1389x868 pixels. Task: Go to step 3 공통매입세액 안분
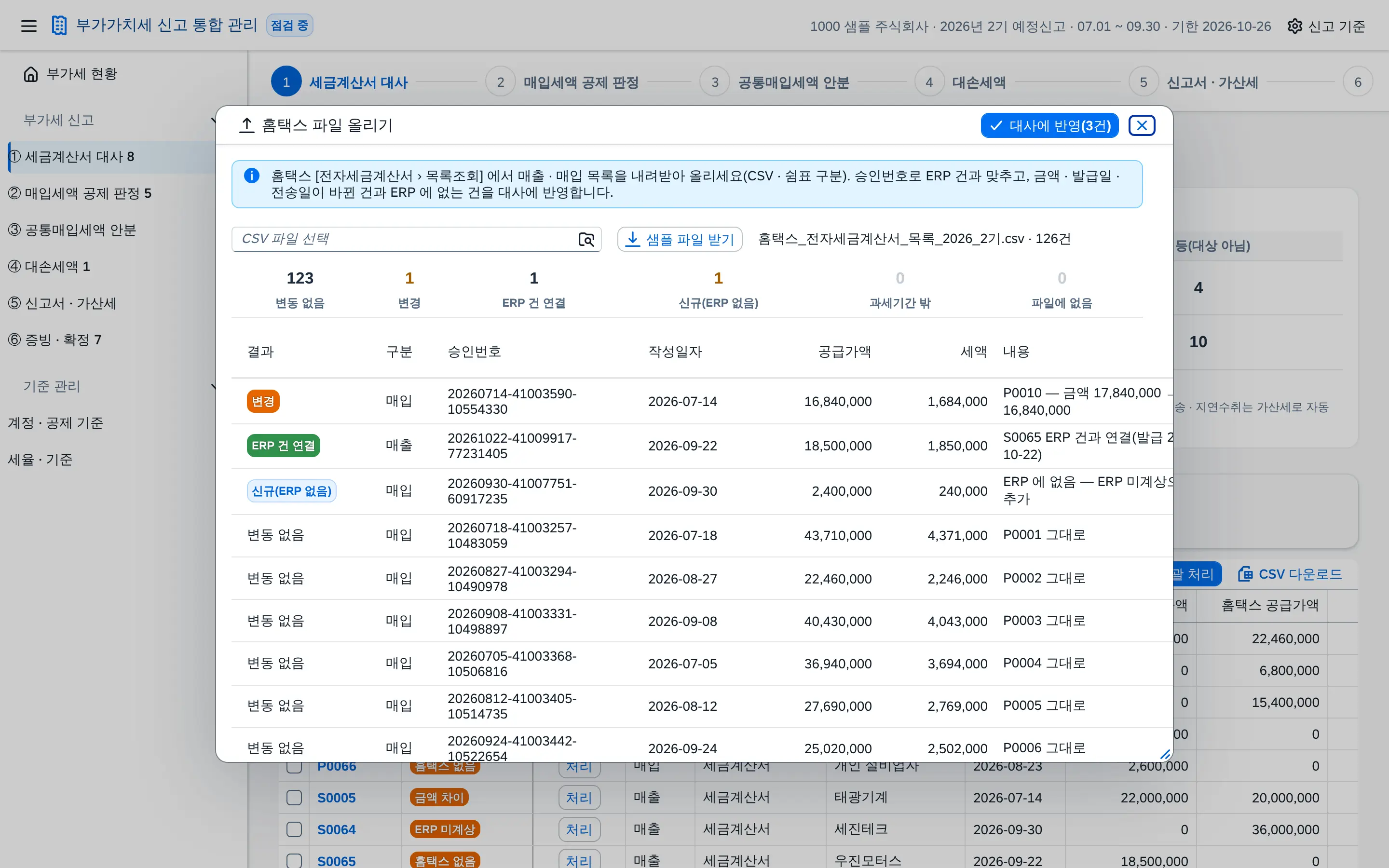click(774, 82)
